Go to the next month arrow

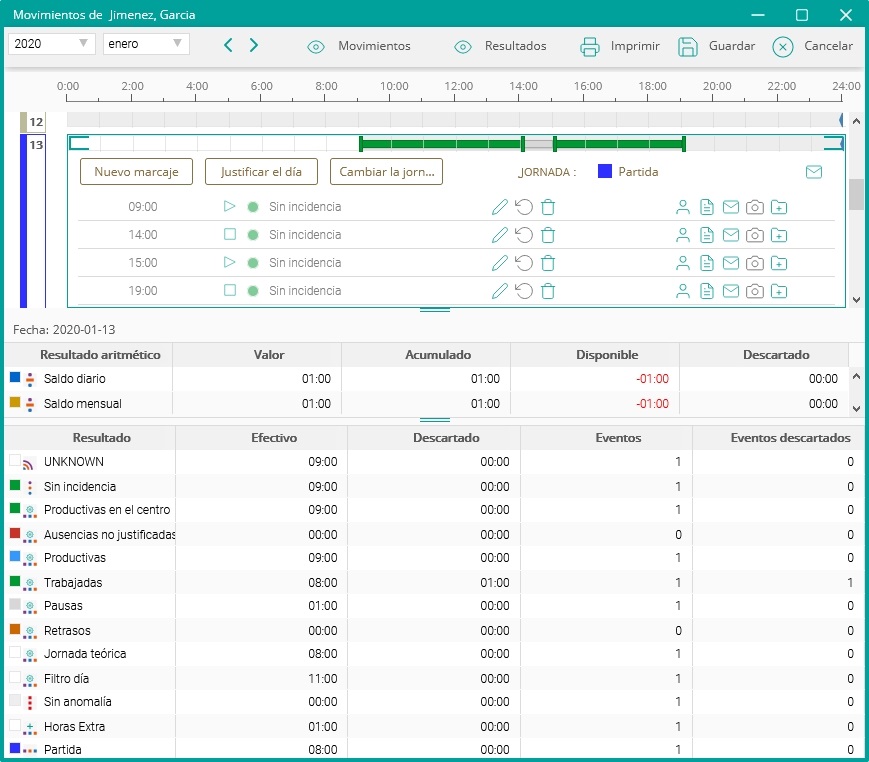click(253, 45)
